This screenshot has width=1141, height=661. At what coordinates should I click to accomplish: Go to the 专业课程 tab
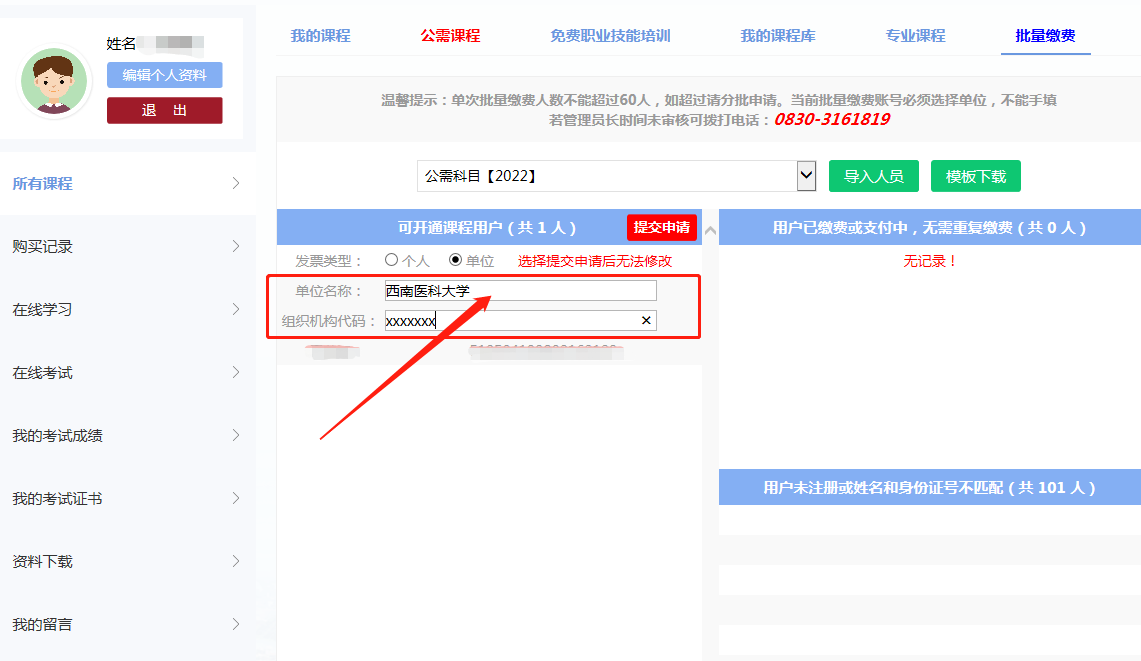915,36
